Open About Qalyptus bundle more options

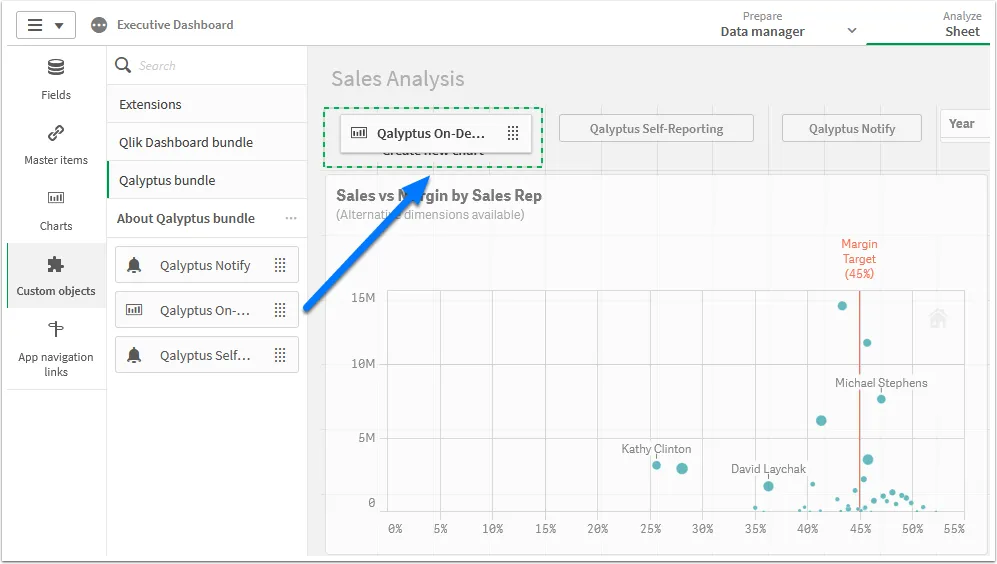point(291,218)
